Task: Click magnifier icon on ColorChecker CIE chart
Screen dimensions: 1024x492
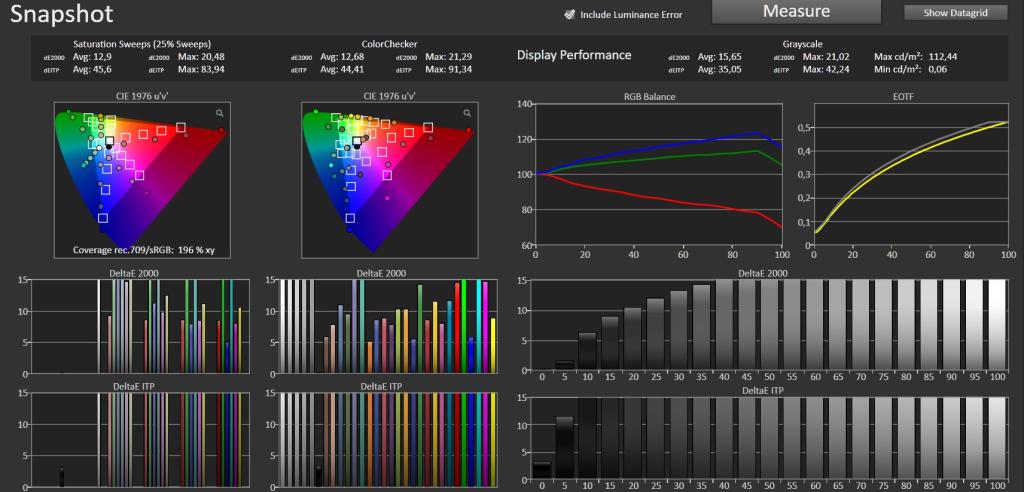Action: [468, 113]
